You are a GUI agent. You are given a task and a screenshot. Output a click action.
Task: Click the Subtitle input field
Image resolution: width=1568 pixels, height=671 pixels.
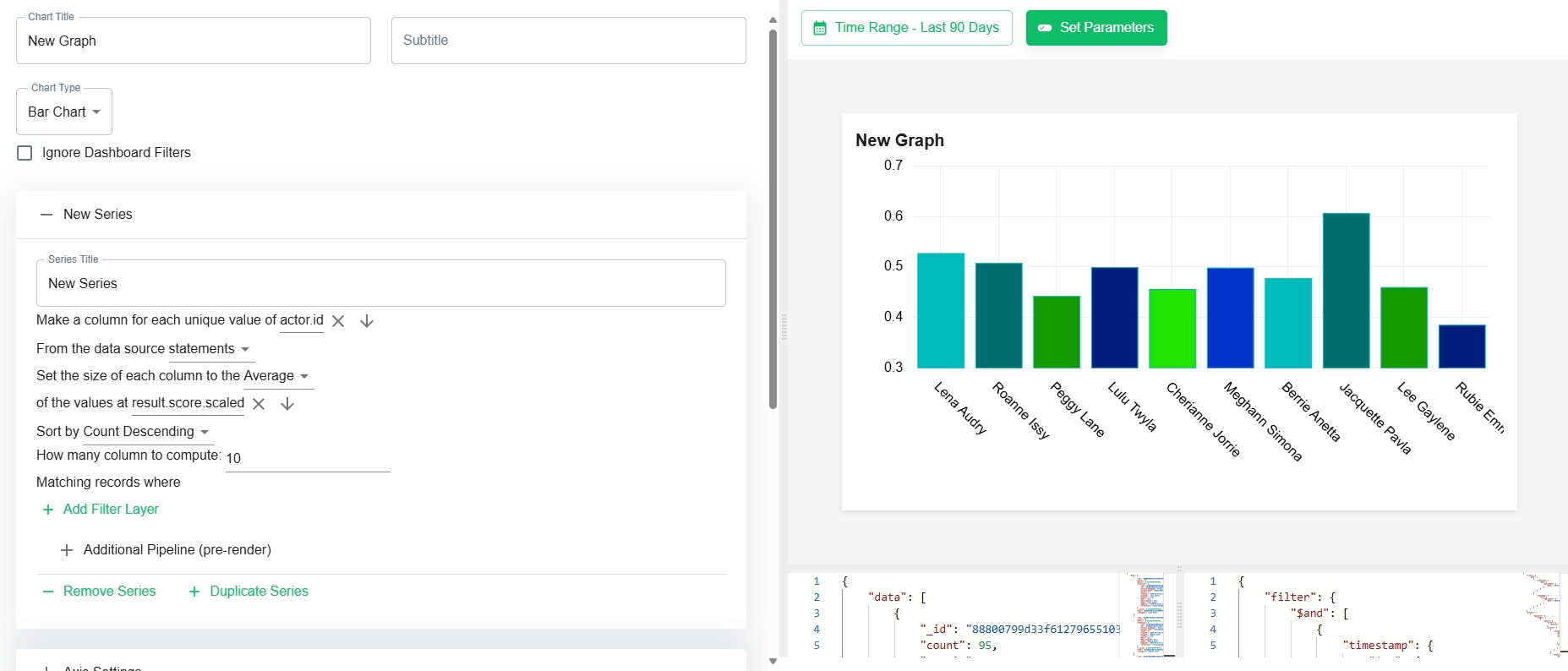tap(569, 41)
